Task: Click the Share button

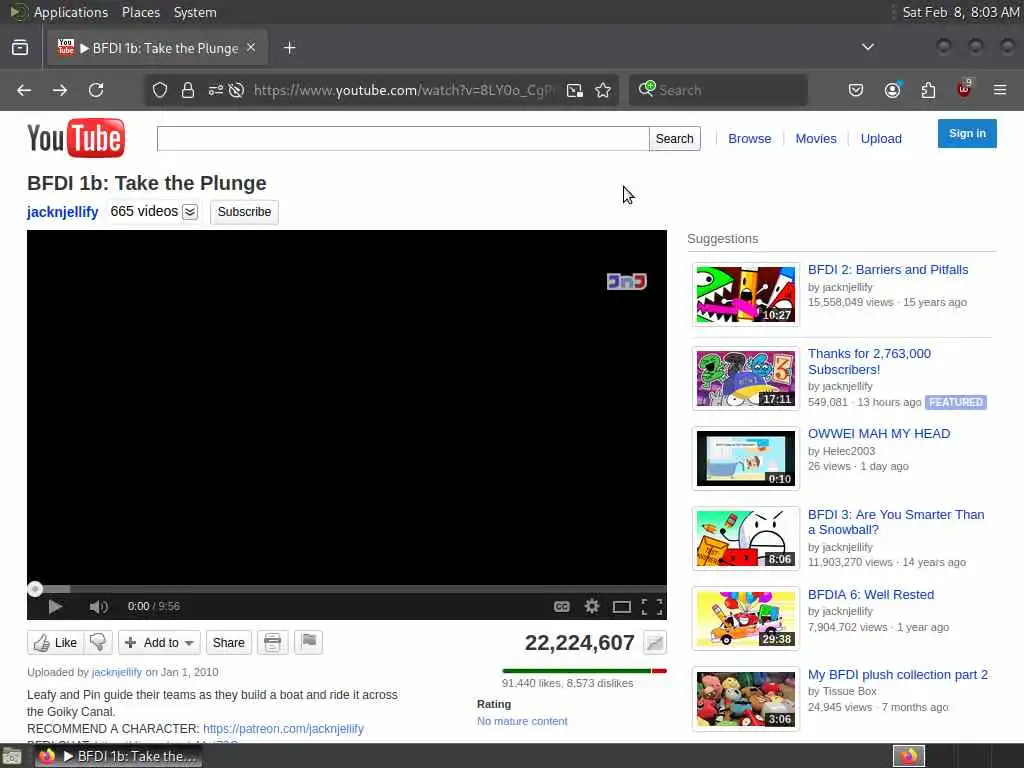Action: 229,643
